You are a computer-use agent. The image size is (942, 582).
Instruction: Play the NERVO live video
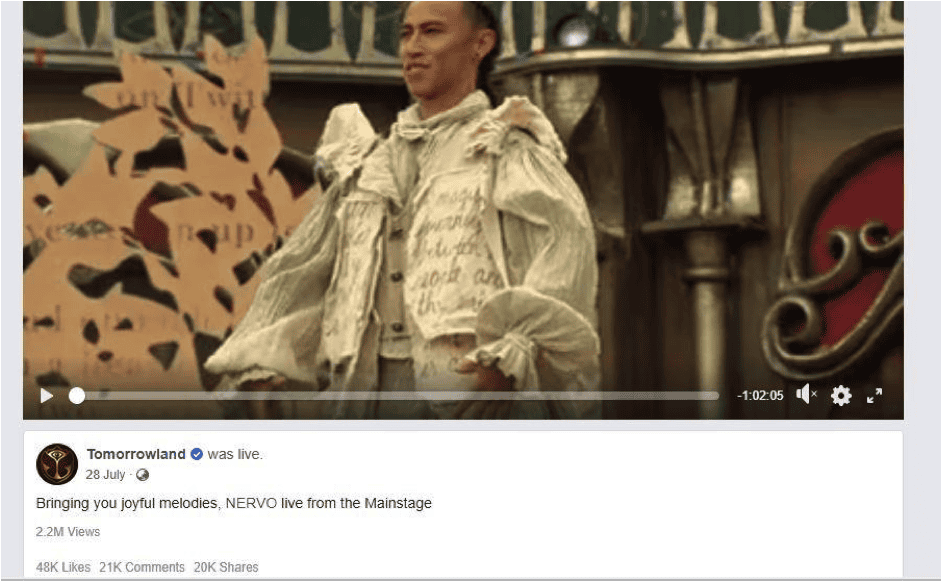click(x=46, y=396)
